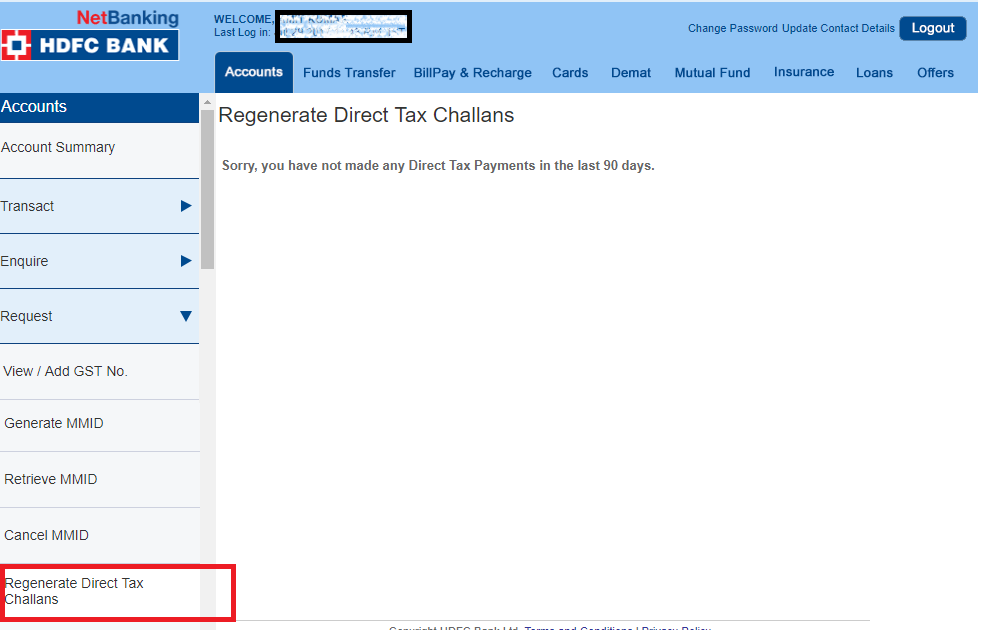
Task: Open the Accounts tab
Action: click(x=254, y=72)
